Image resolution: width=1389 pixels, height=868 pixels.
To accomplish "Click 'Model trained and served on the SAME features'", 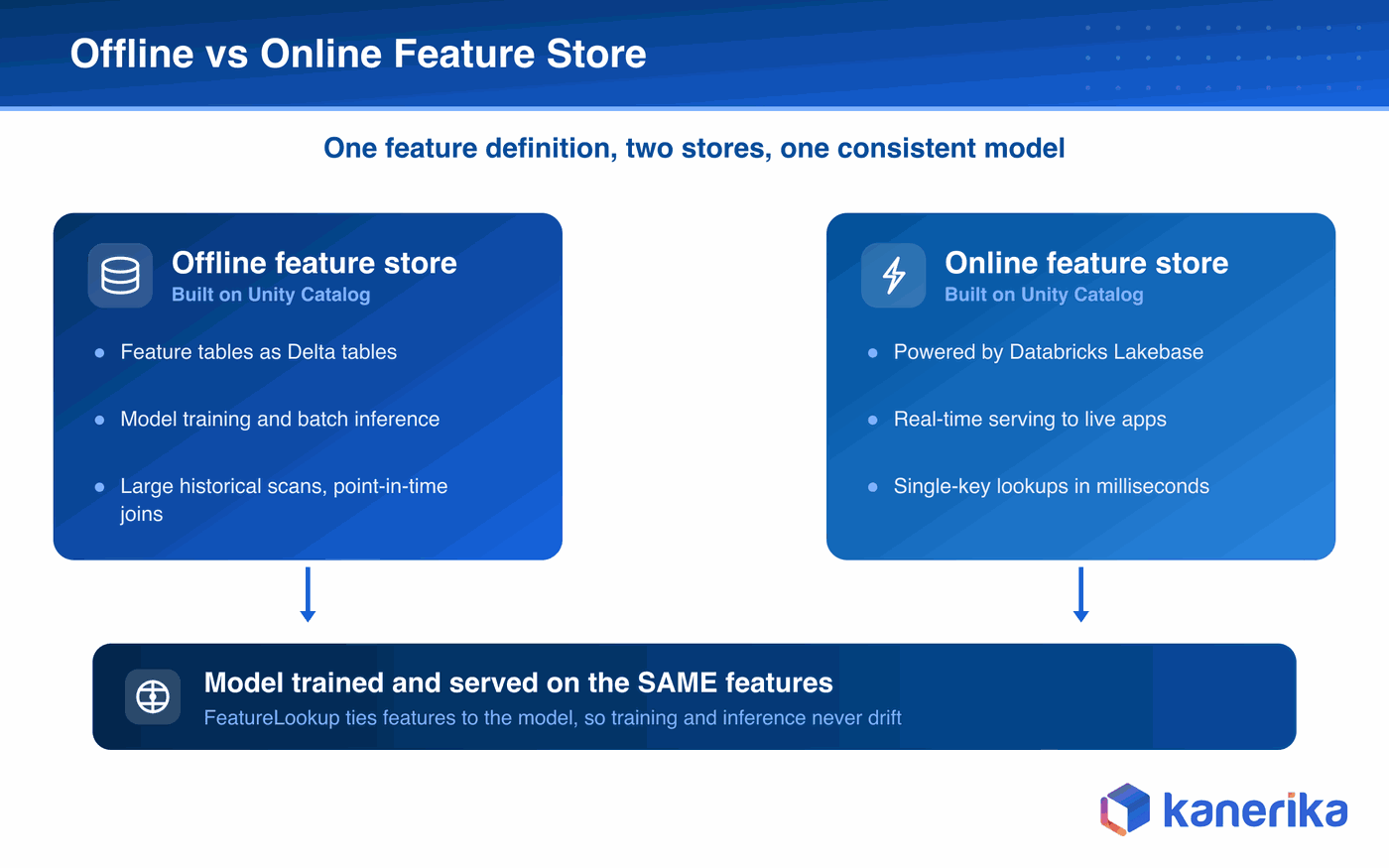I will tap(518, 682).
